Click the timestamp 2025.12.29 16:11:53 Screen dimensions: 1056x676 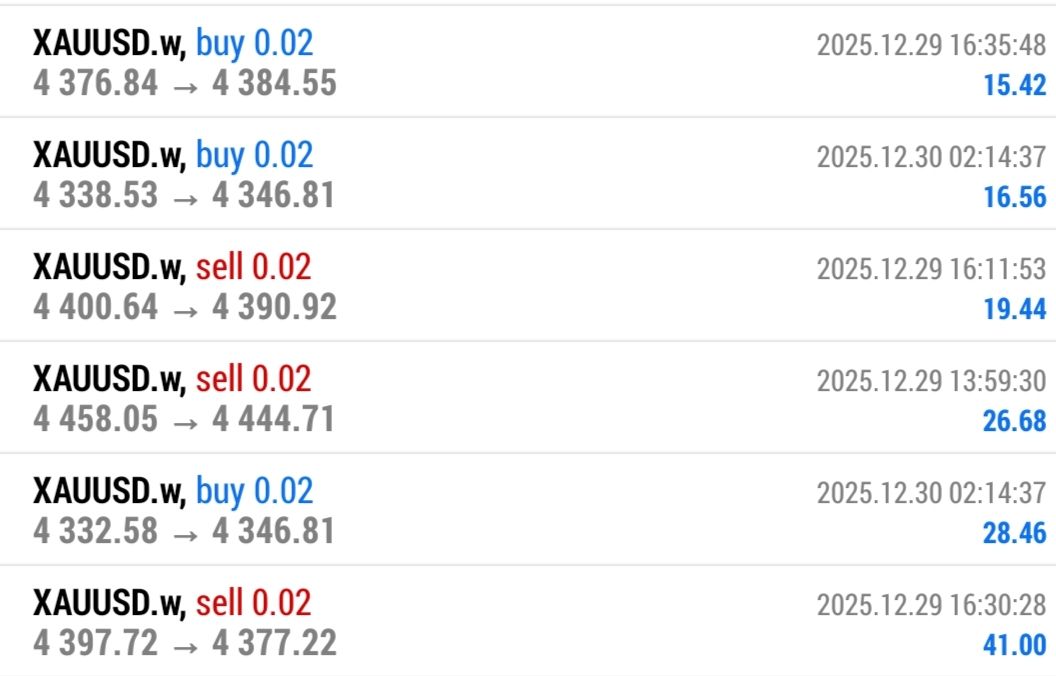[x=931, y=270]
